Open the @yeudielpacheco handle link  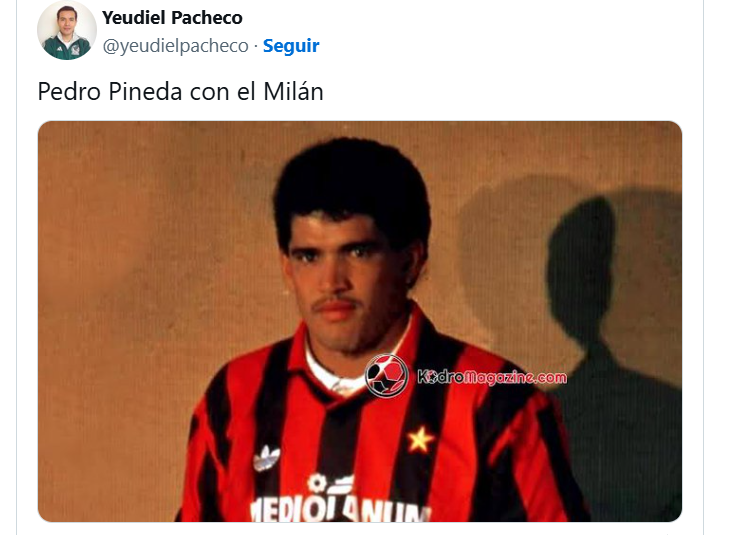(176, 46)
